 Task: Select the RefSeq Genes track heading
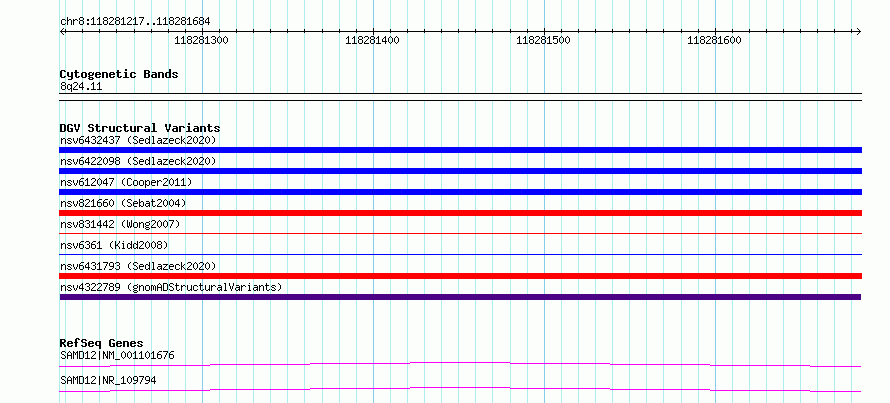point(102,343)
